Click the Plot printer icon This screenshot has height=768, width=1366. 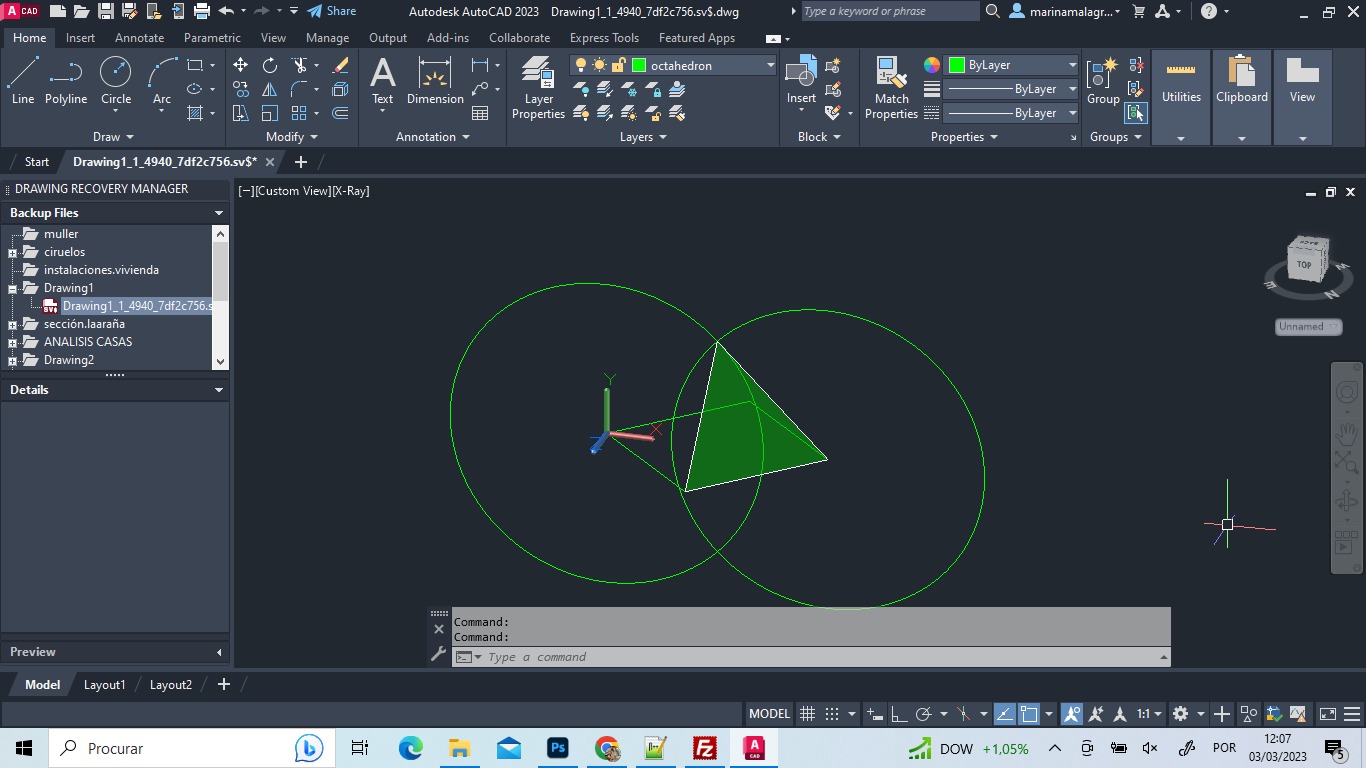point(201,11)
